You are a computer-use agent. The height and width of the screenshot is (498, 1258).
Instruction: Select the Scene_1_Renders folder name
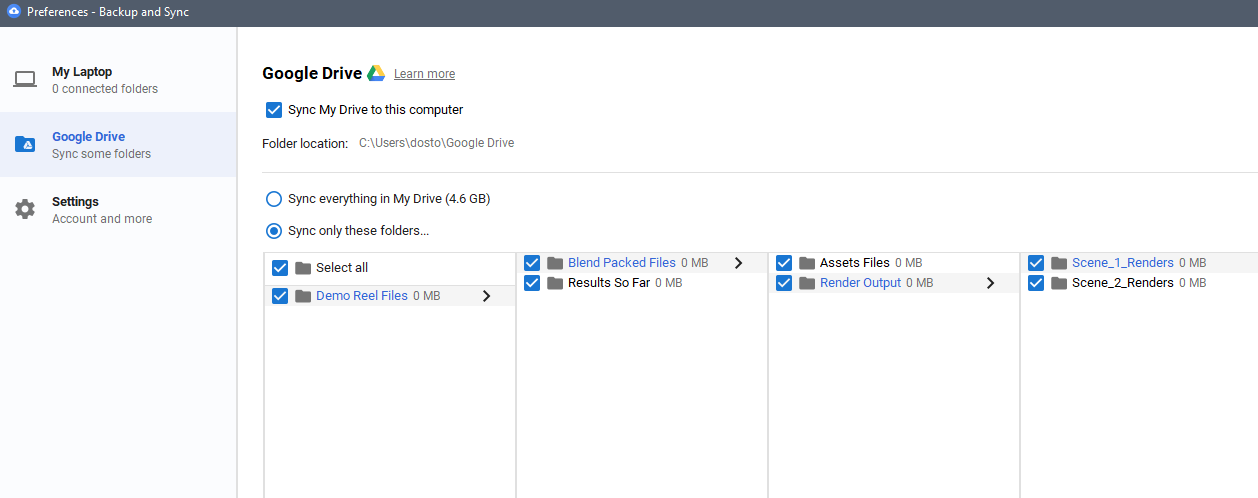1123,263
